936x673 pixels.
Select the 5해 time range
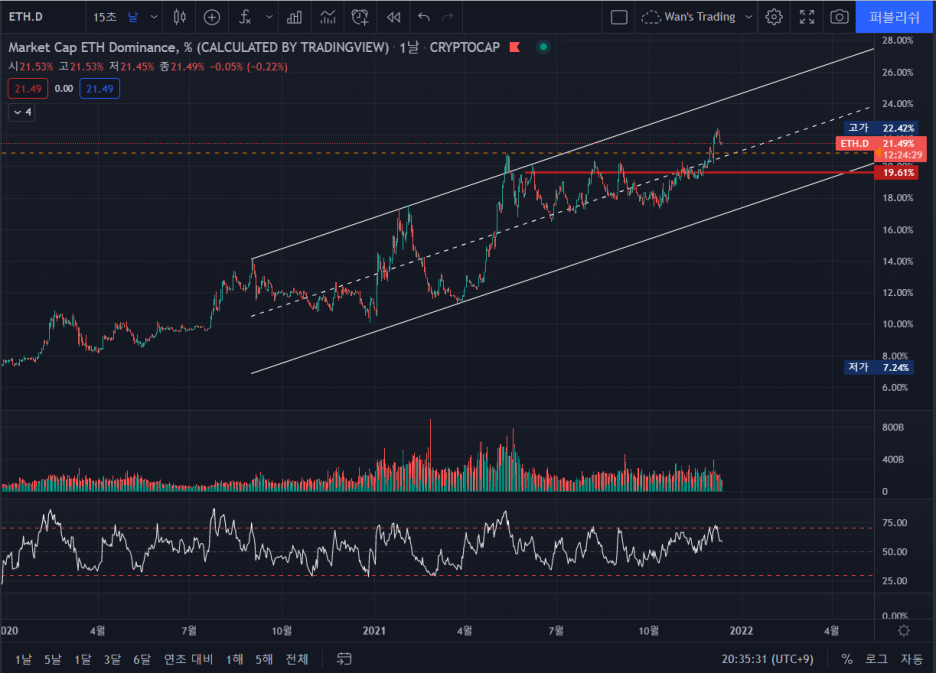(264, 659)
